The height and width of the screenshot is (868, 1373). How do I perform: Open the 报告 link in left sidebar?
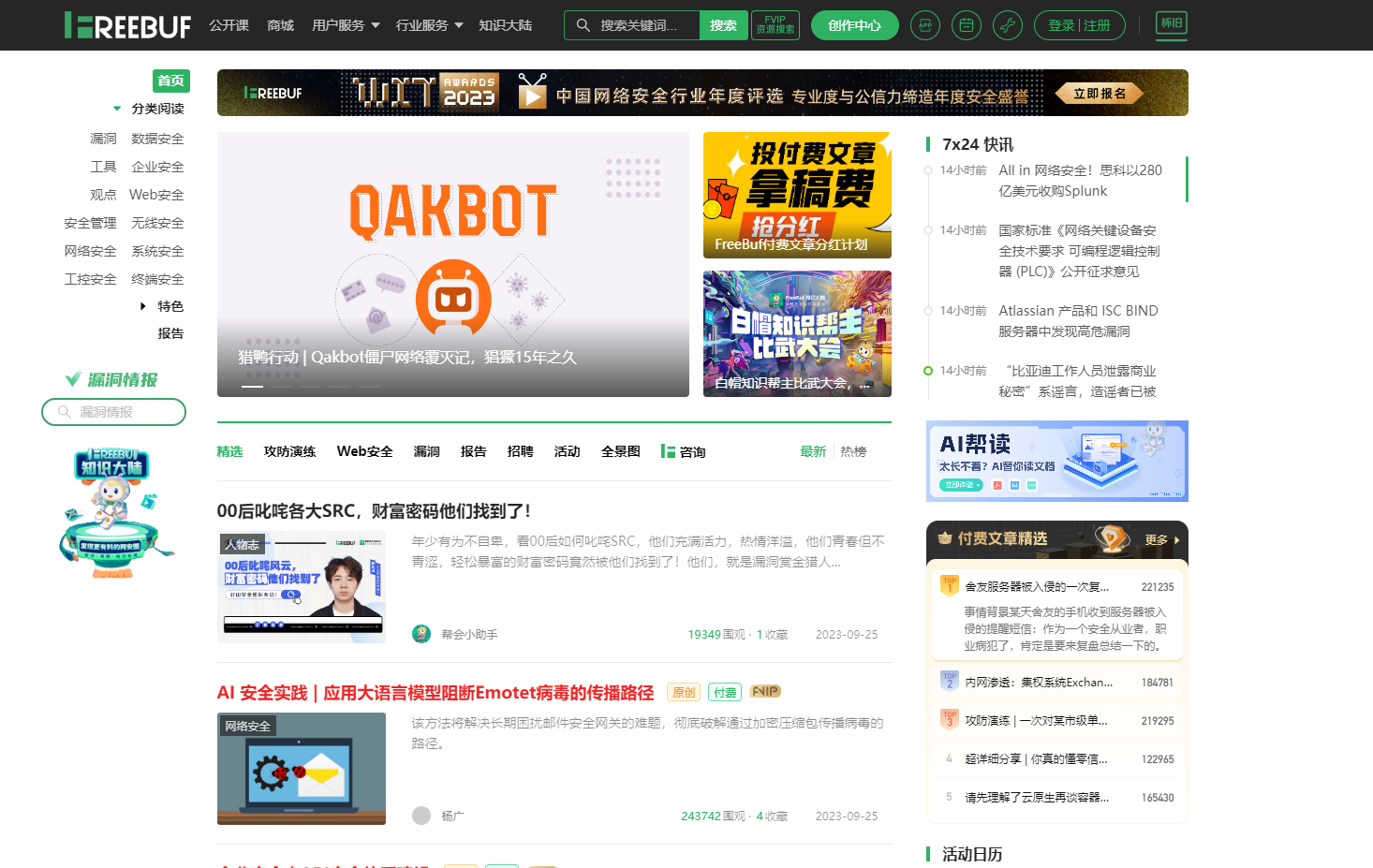coord(170,333)
